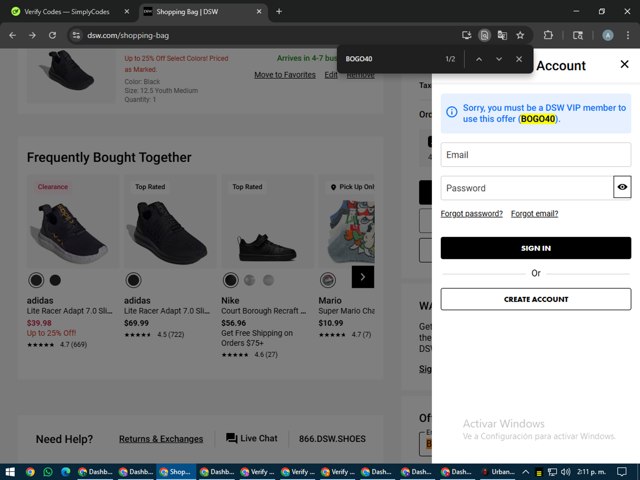Close the Shopping Bag DSW tab
This screenshot has height=480, width=640.
click(x=259, y=11)
